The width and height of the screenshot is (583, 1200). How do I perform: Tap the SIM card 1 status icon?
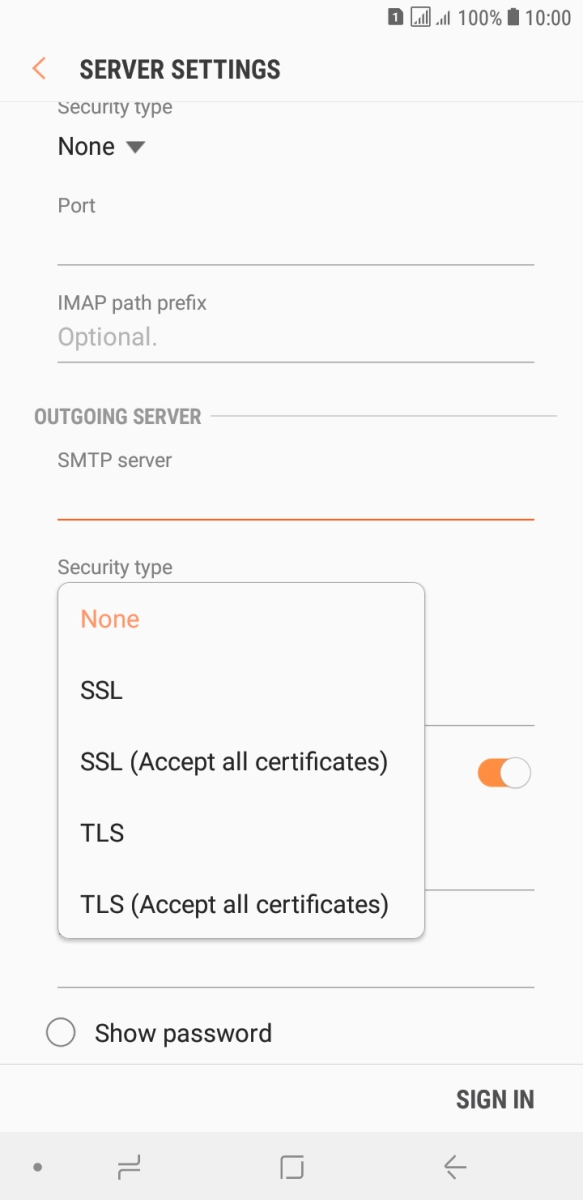click(396, 17)
